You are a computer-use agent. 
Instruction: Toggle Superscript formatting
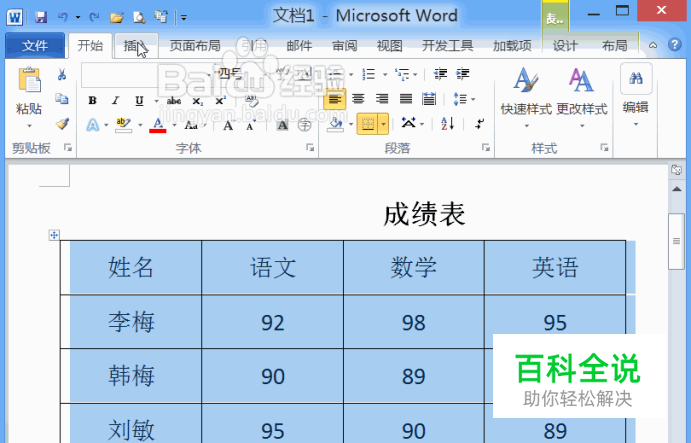tap(221, 101)
